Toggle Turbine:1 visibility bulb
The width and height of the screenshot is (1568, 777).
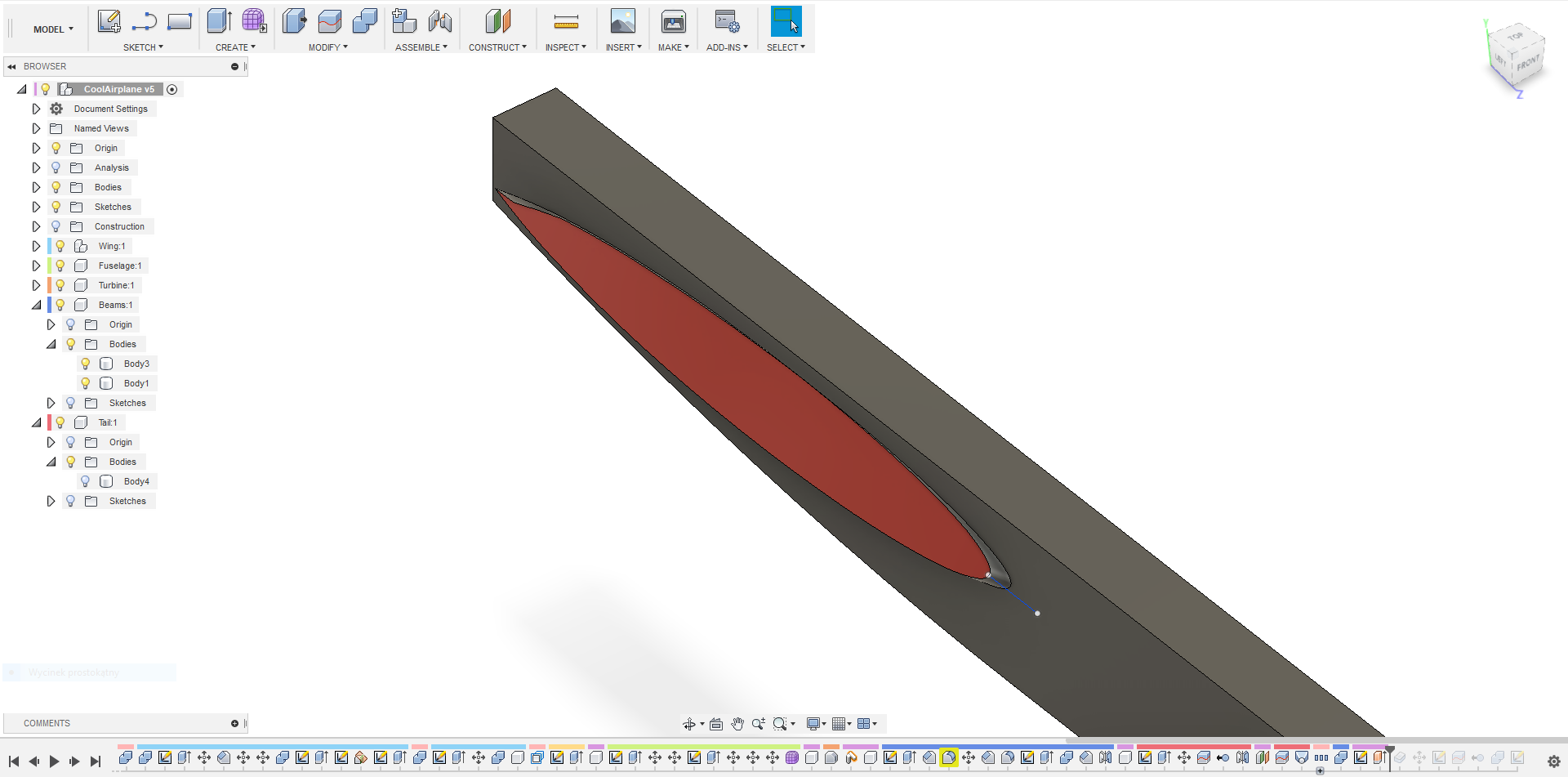coord(60,285)
